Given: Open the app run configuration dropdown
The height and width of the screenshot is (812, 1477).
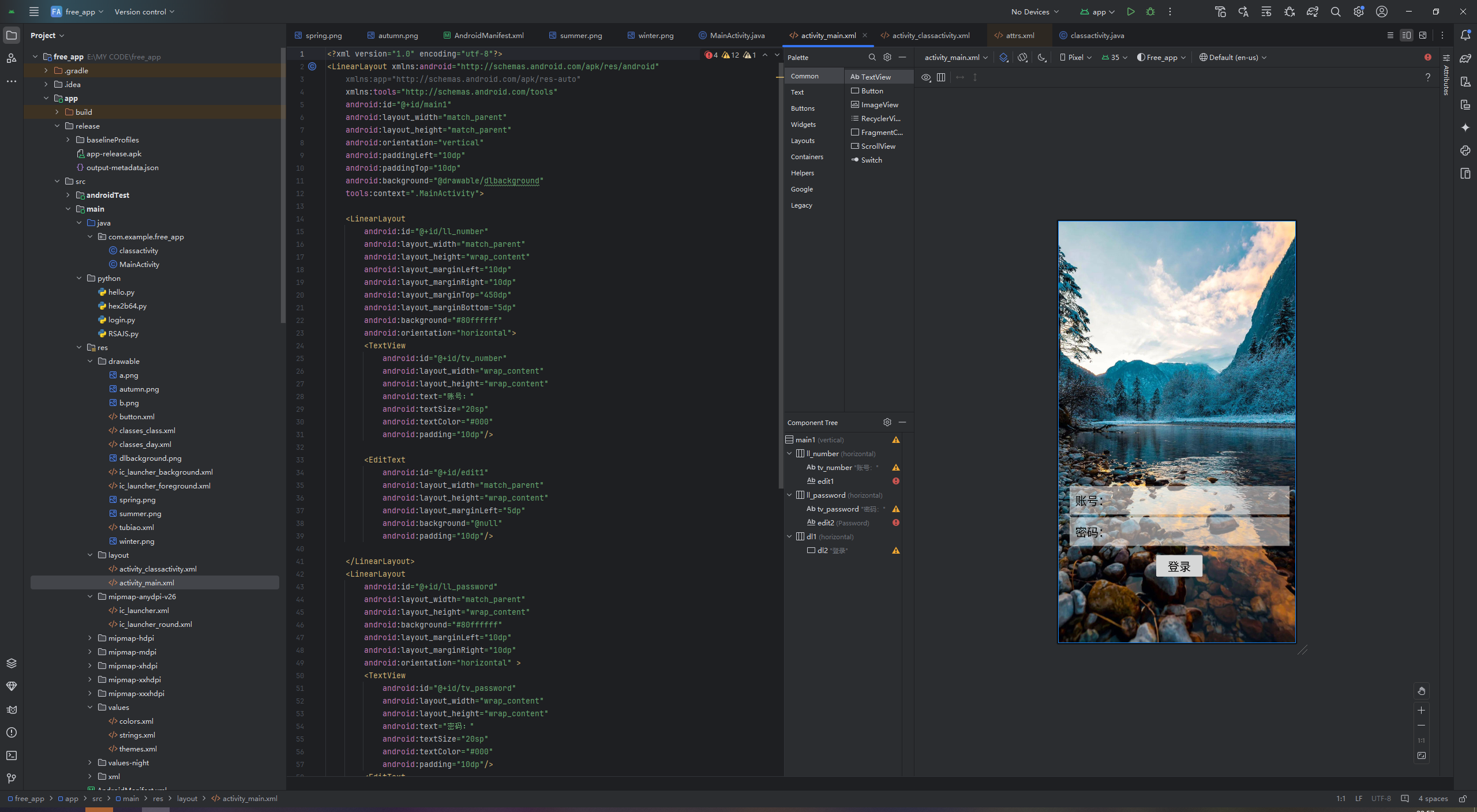Looking at the screenshot, I should click(1098, 12).
